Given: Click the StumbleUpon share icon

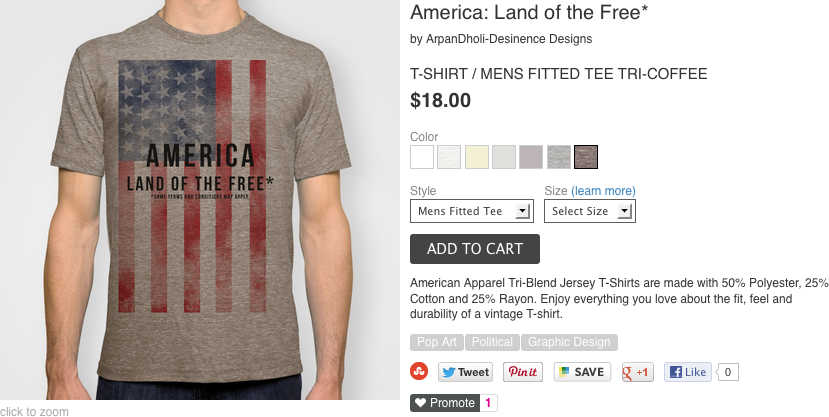Looking at the screenshot, I should 419,371.
